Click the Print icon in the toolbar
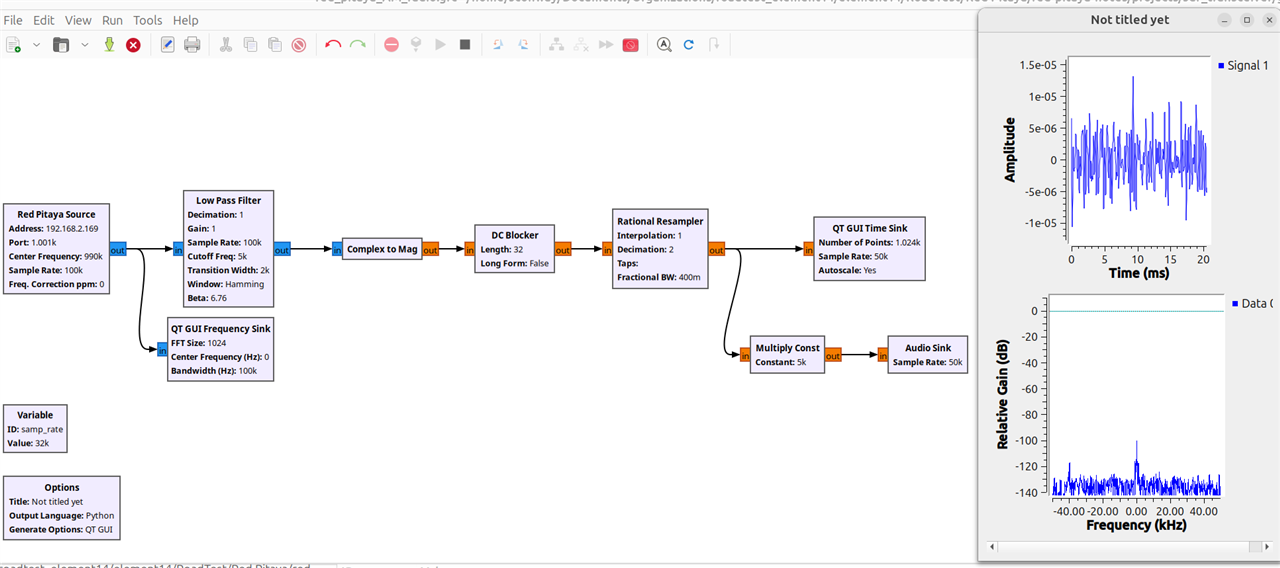Viewport: 1280px width, 568px height. coord(192,45)
